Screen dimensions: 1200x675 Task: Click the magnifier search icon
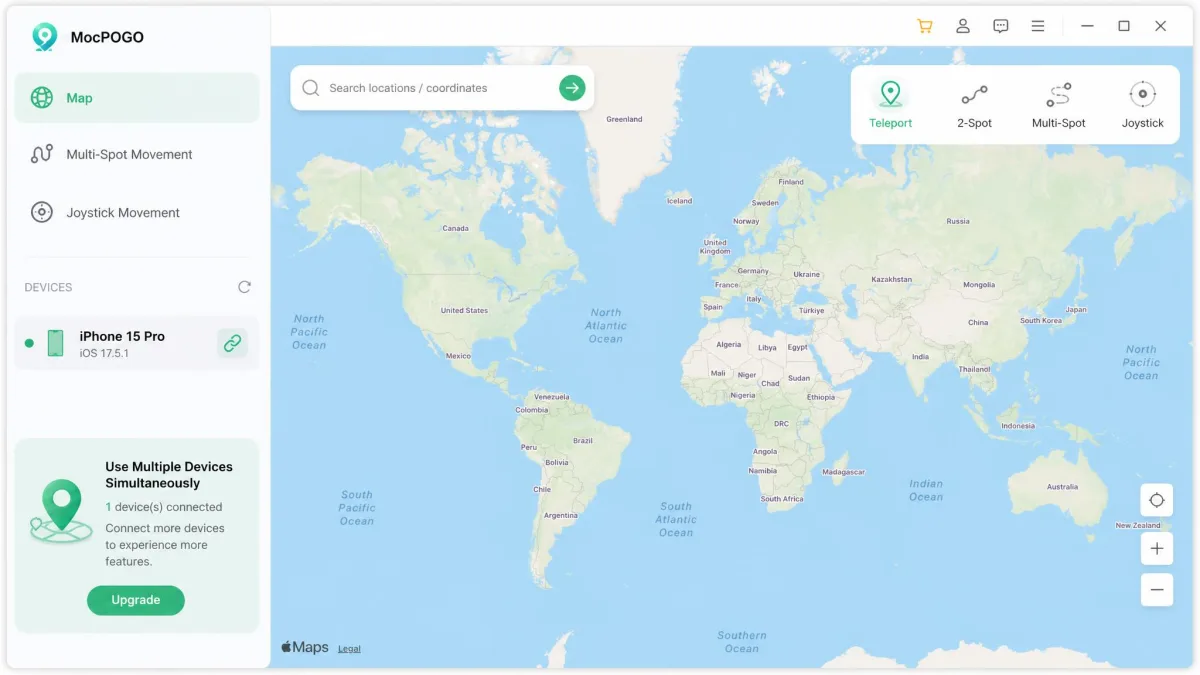[x=311, y=88]
